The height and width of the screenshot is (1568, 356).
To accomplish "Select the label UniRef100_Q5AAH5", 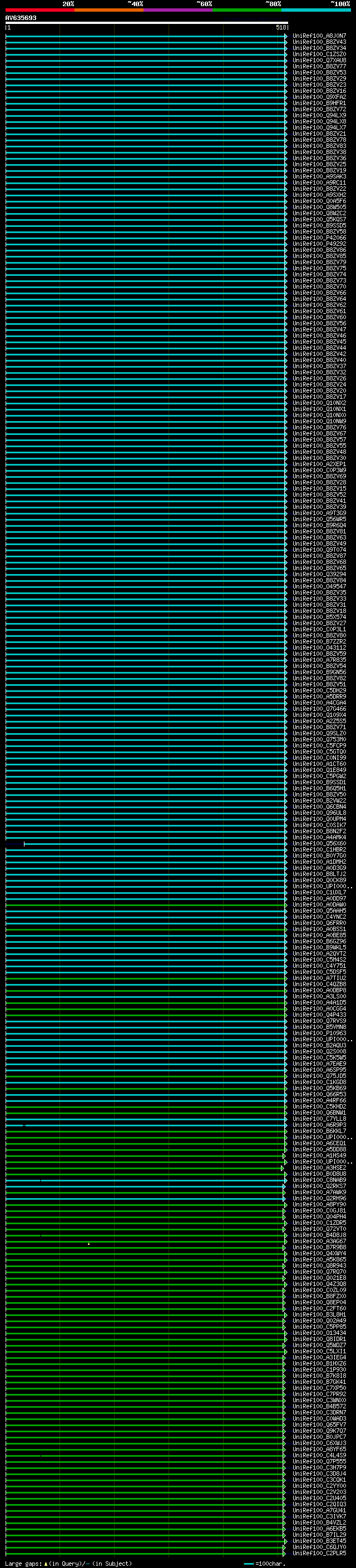I will 319,911.
